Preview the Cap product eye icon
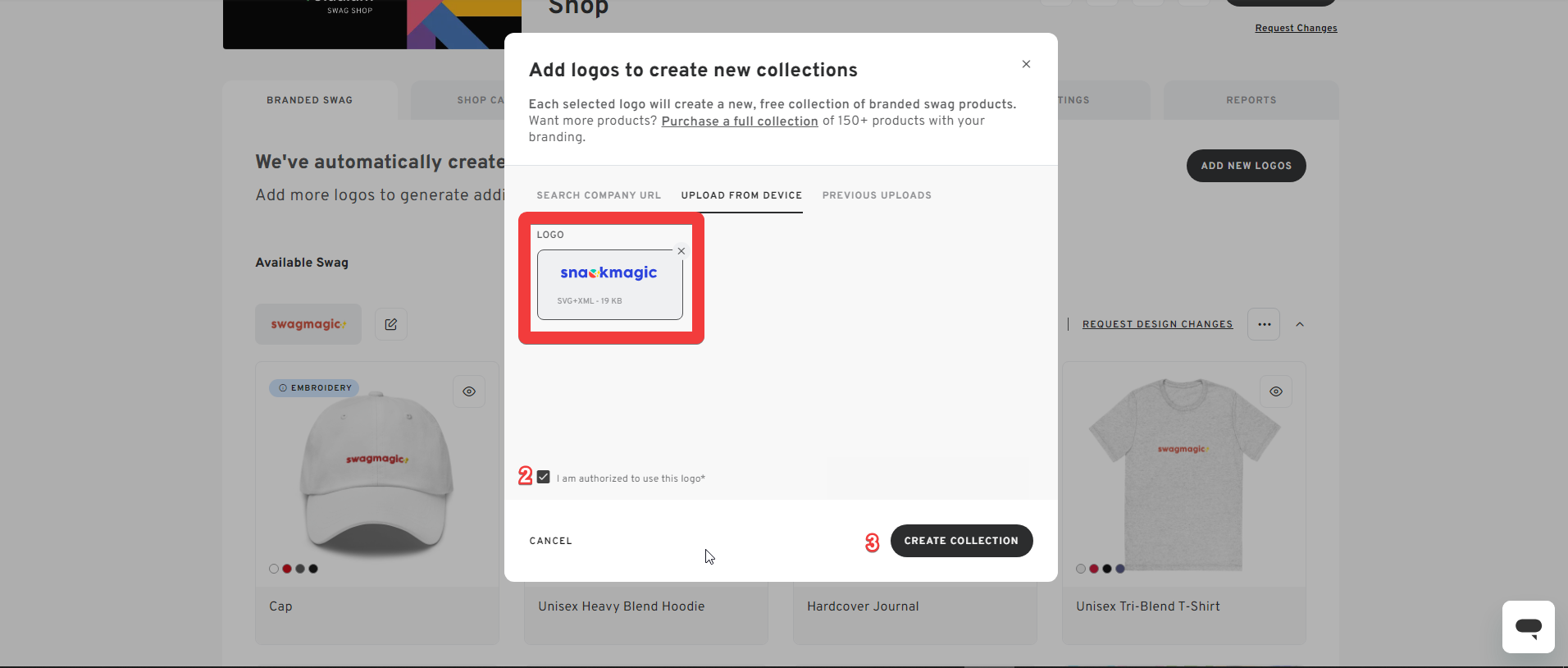Image resolution: width=1568 pixels, height=668 pixels. point(469,391)
